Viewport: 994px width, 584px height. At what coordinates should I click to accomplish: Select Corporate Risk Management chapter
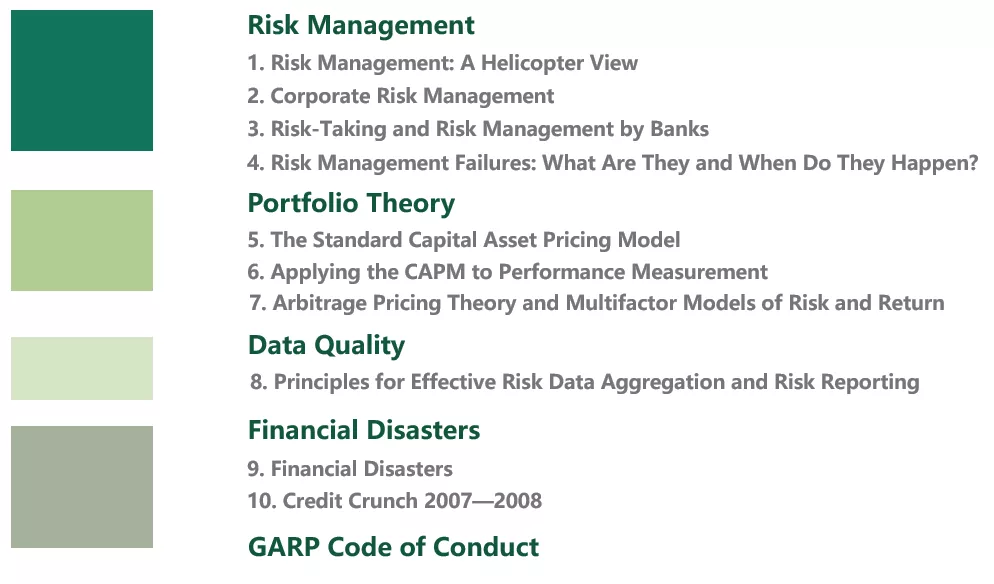pyautogui.click(x=401, y=96)
